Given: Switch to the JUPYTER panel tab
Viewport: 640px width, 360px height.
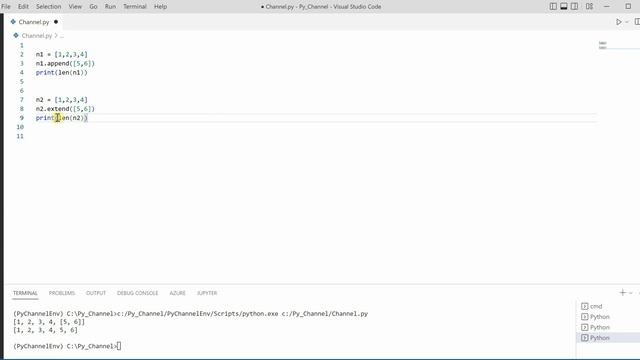Looking at the screenshot, I should point(207,293).
